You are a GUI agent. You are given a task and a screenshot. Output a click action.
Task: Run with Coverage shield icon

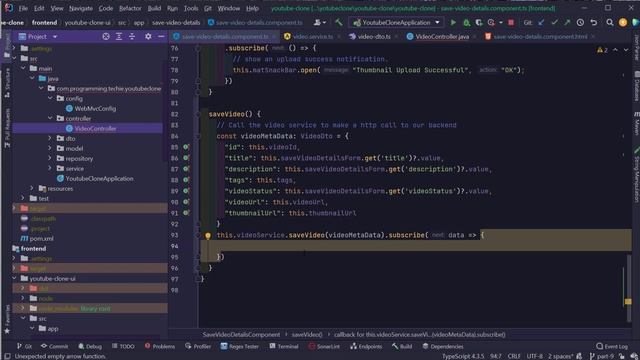[479, 23]
